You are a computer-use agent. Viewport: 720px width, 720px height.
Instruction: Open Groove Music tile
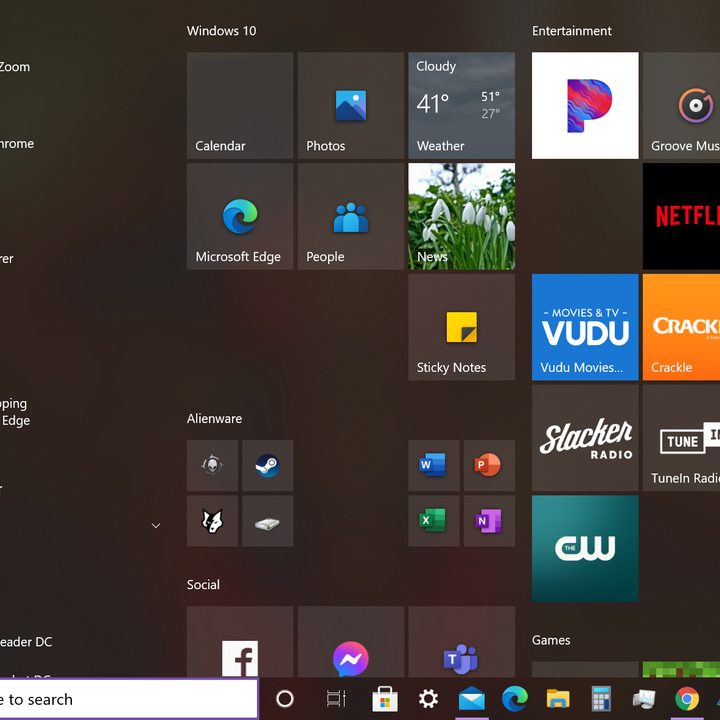pyautogui.click(x=681, y=105)
